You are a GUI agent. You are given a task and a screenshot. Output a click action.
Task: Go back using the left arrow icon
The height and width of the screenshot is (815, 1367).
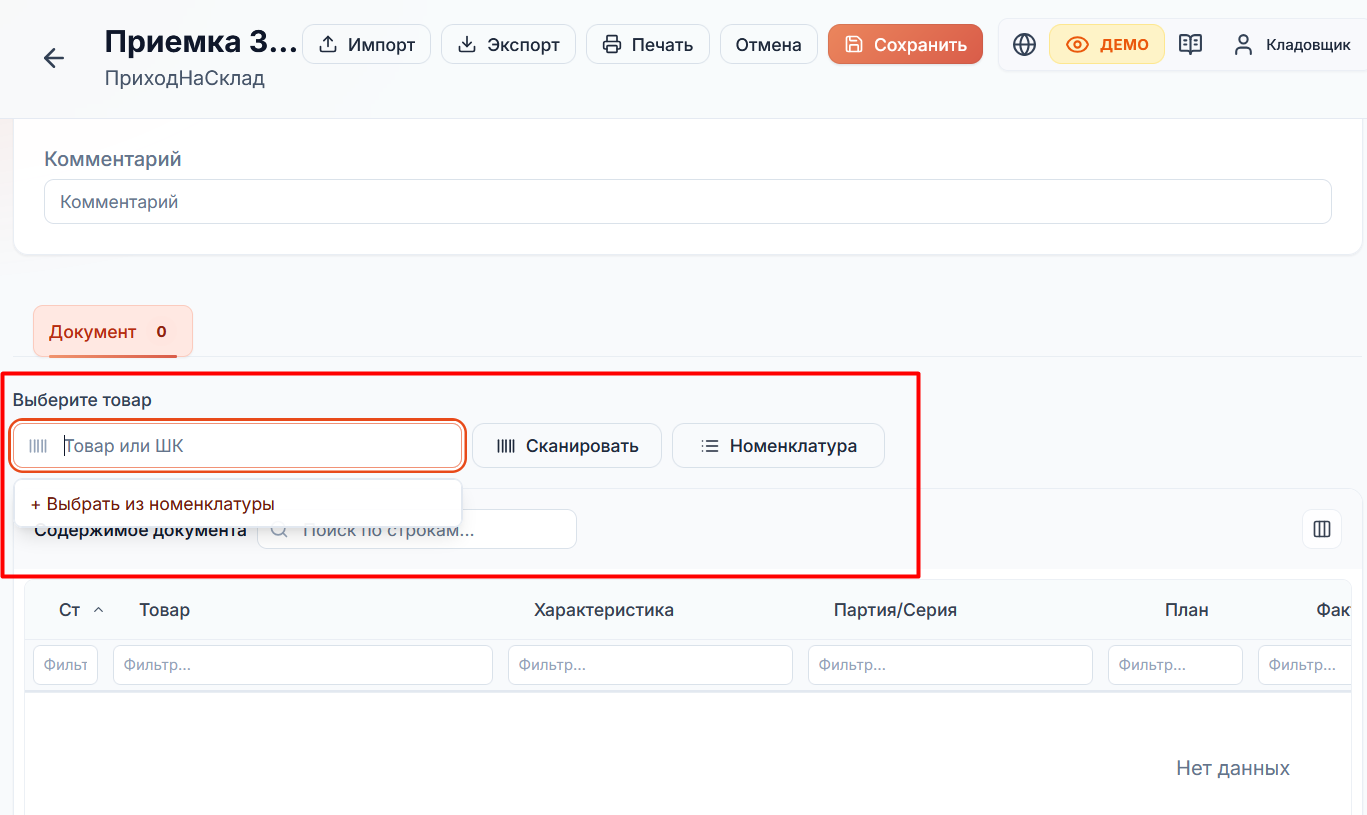[x=54, y=58]
